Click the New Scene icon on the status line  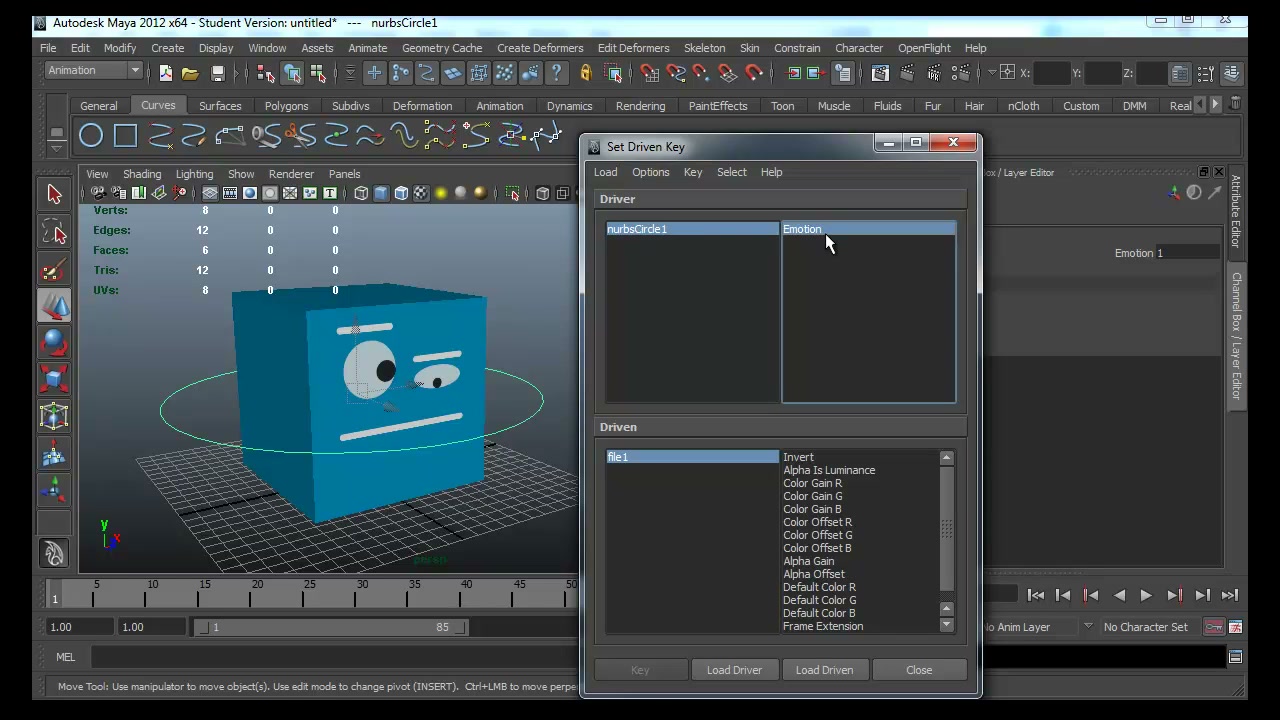pyautogui.click(x=165, y=73)
